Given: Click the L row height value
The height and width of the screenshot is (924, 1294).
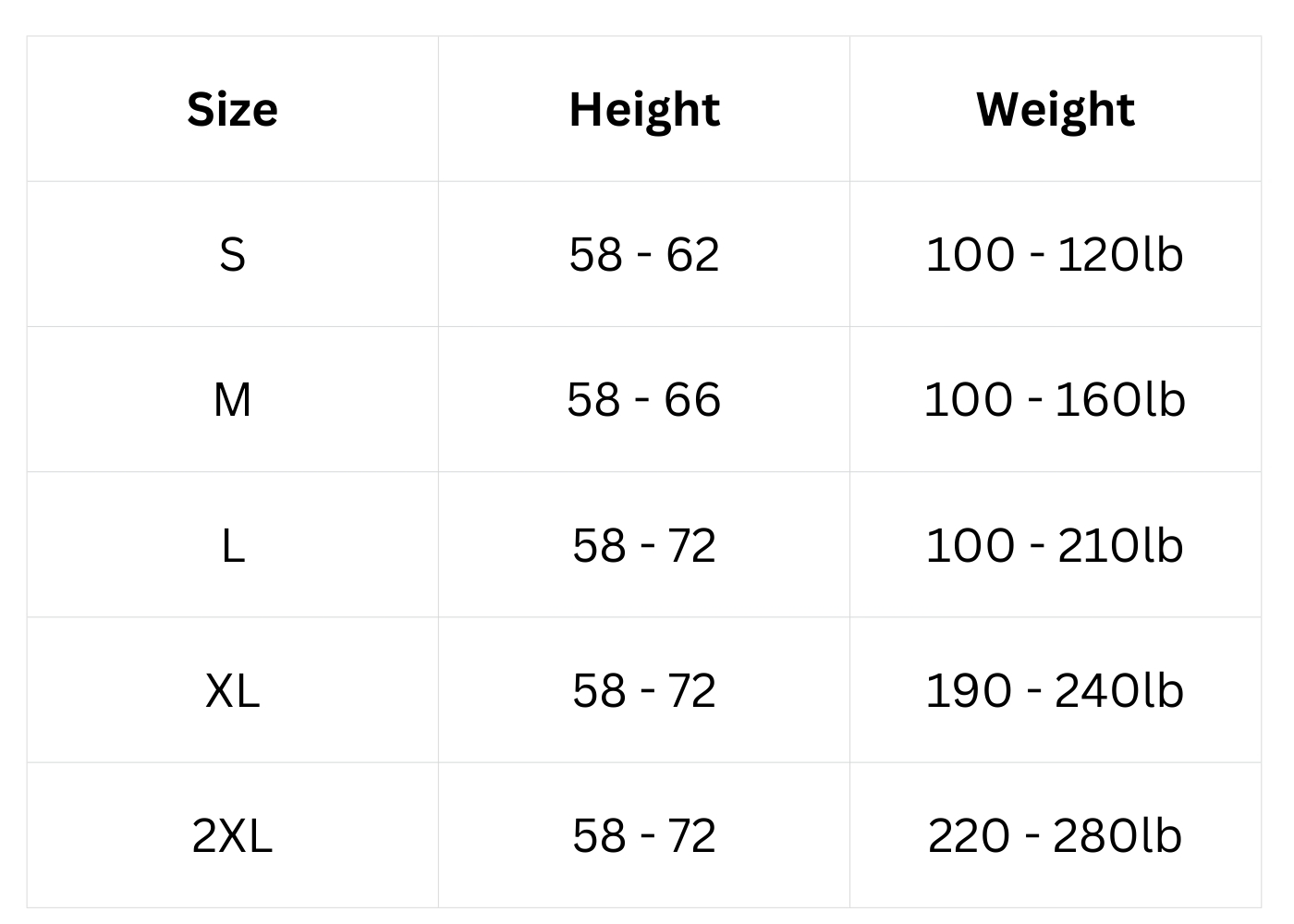Looking at the screenshot, I should [644, 545].
